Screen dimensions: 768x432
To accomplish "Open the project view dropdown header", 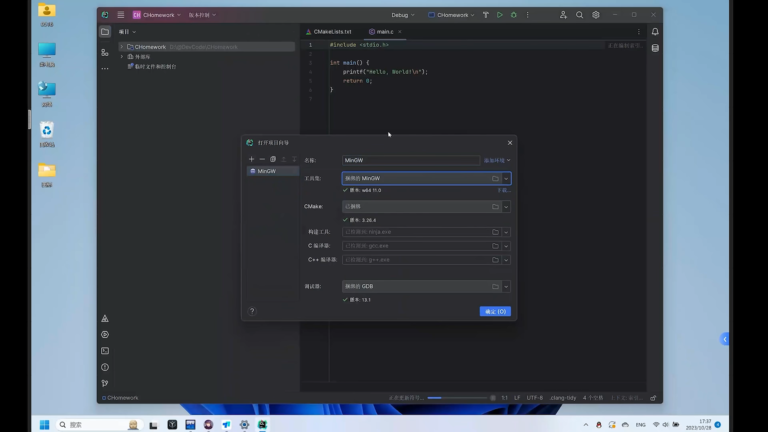I will click(x=127, y=32).
